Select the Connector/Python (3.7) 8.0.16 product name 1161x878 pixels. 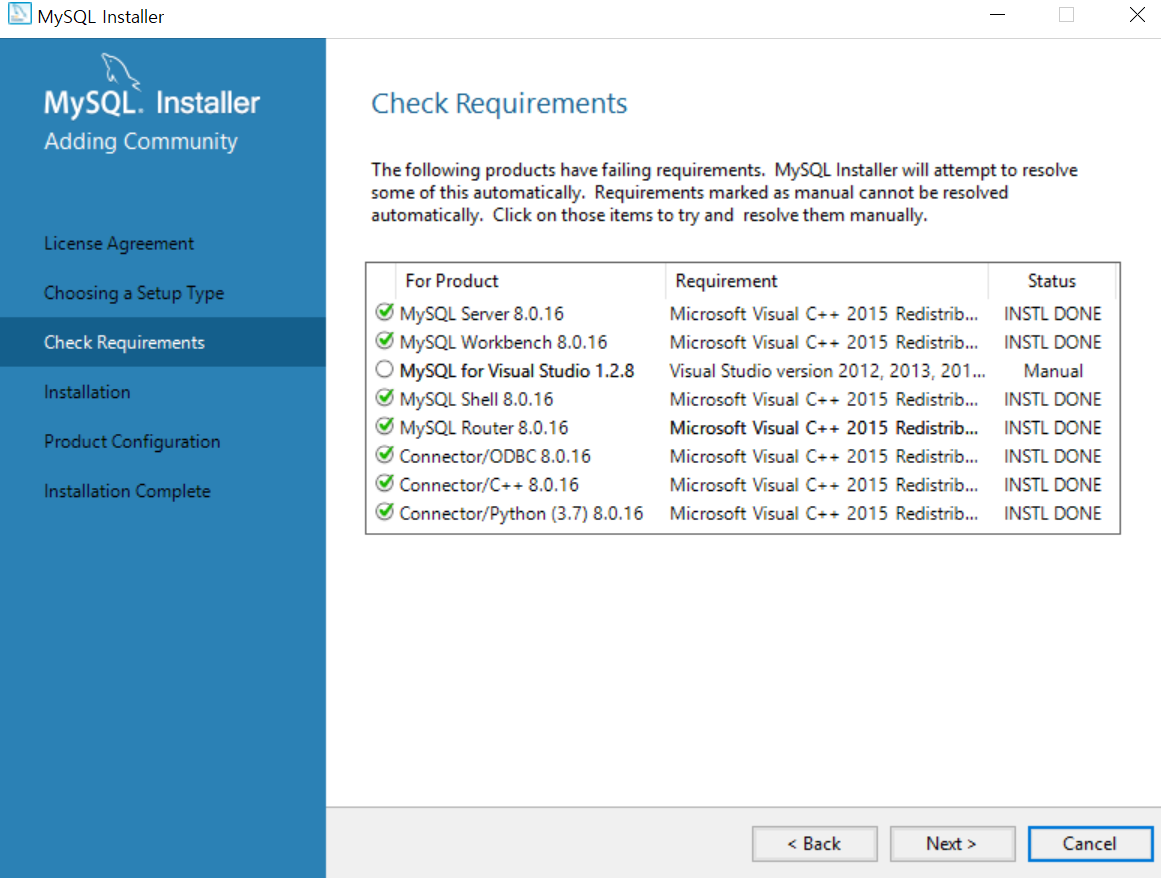click(521, 514)
